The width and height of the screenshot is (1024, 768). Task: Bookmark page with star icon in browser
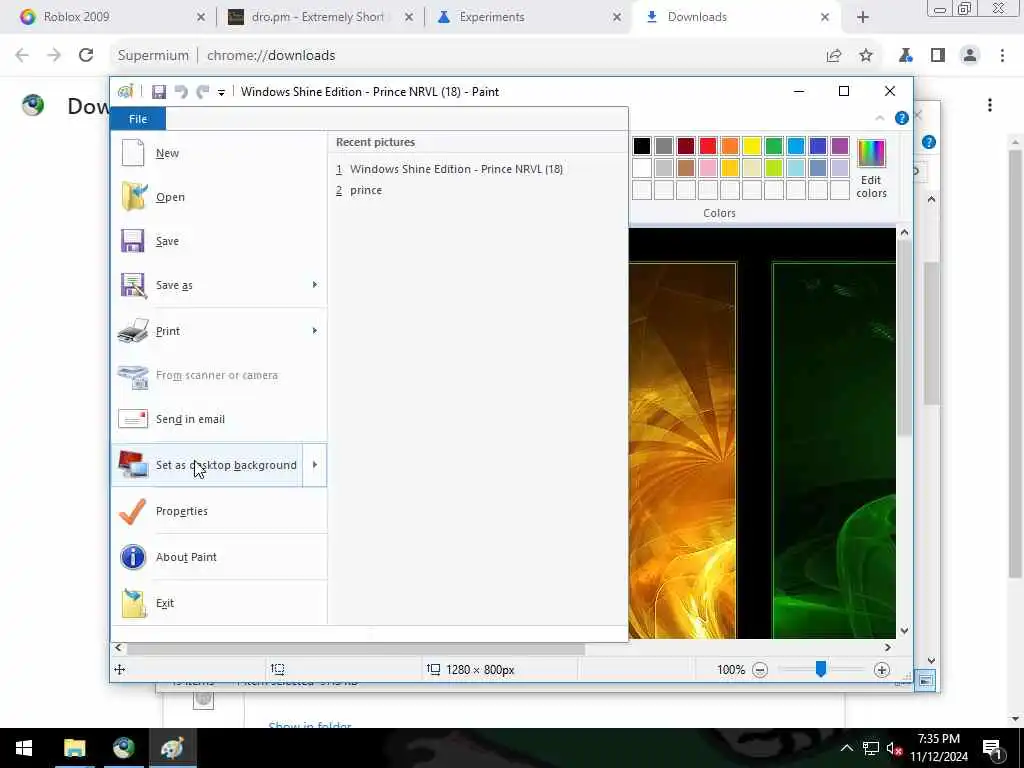[866, 56]
